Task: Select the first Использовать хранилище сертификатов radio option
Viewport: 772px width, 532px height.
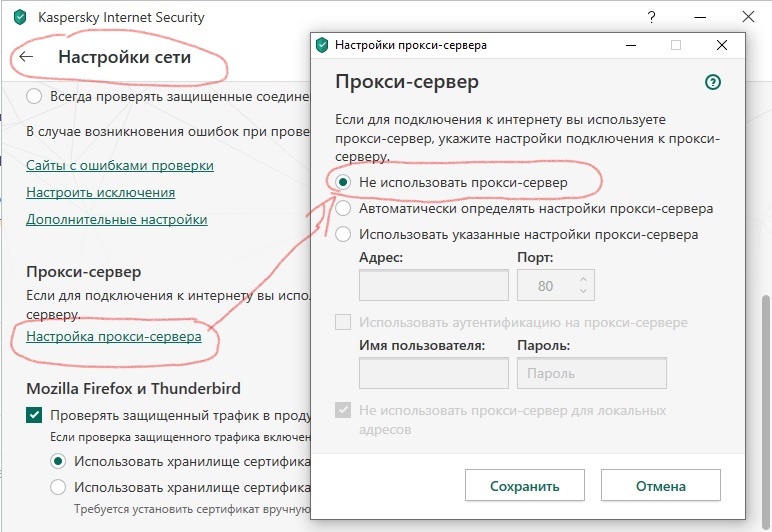Action: click(58, 461)
